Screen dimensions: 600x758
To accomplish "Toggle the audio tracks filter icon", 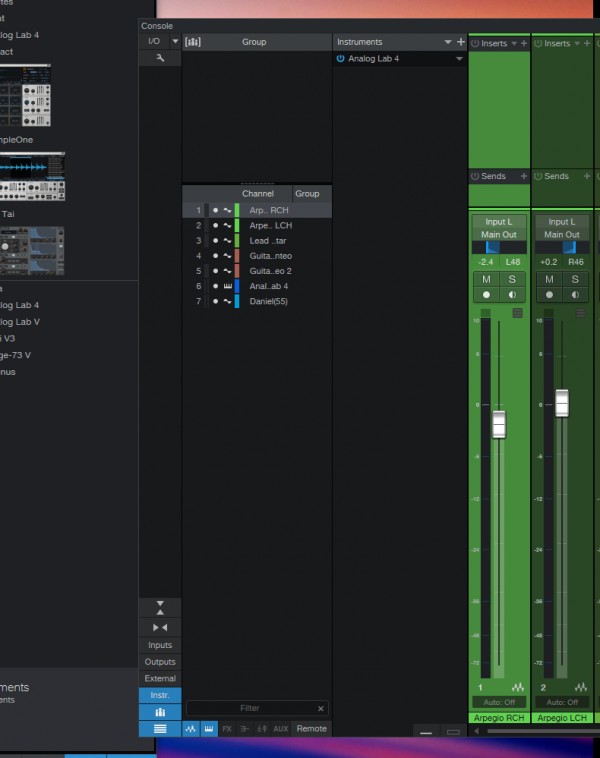I will 191,729.
